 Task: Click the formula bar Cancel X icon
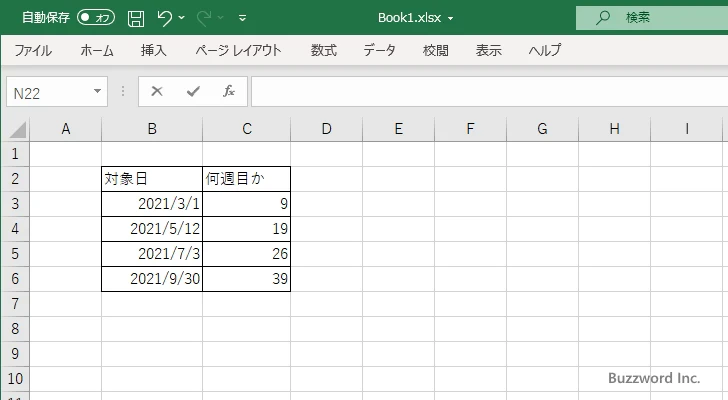[157, 91]
